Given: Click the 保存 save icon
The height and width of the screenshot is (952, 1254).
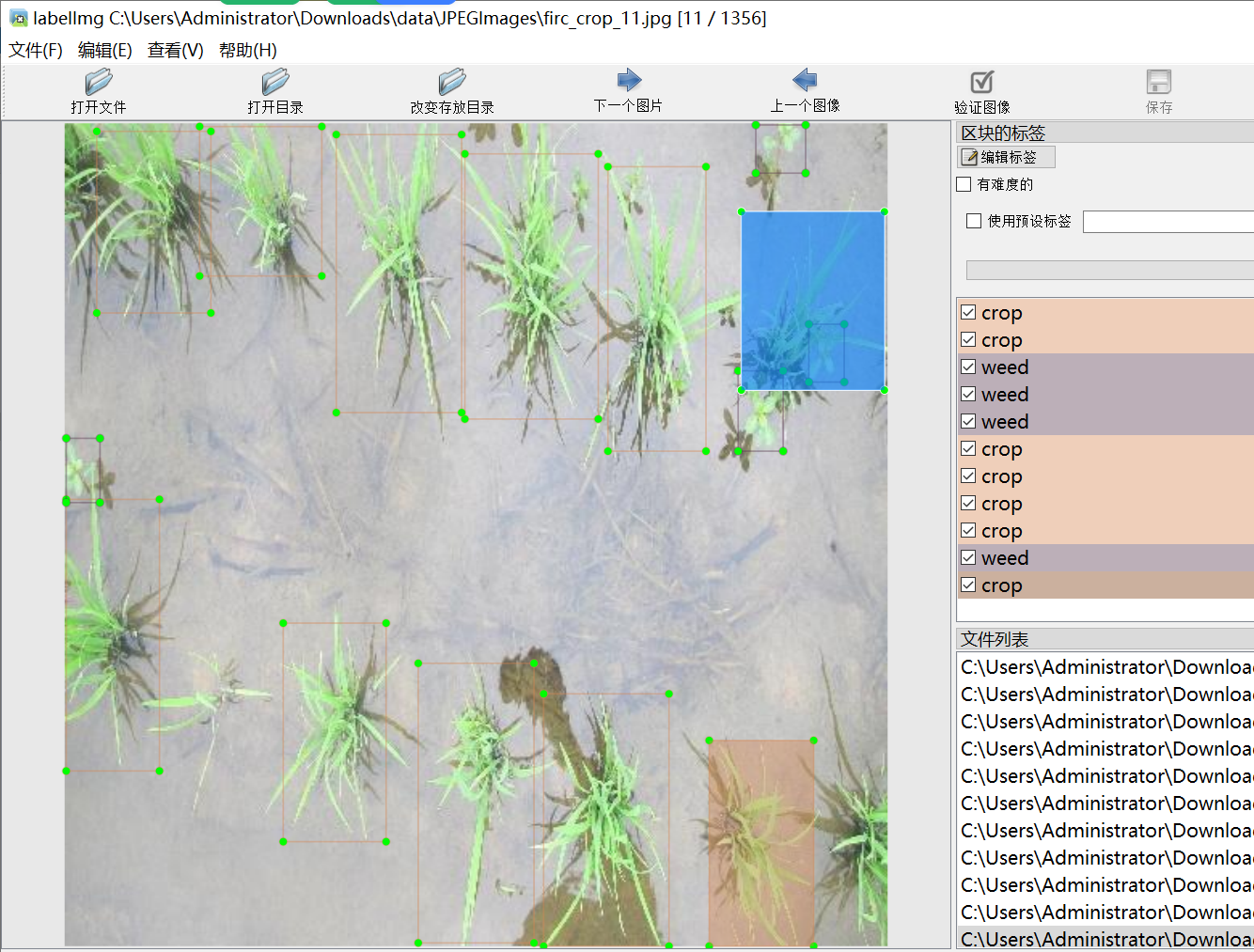Looking at the screenshot, I should pos(1159,81).
